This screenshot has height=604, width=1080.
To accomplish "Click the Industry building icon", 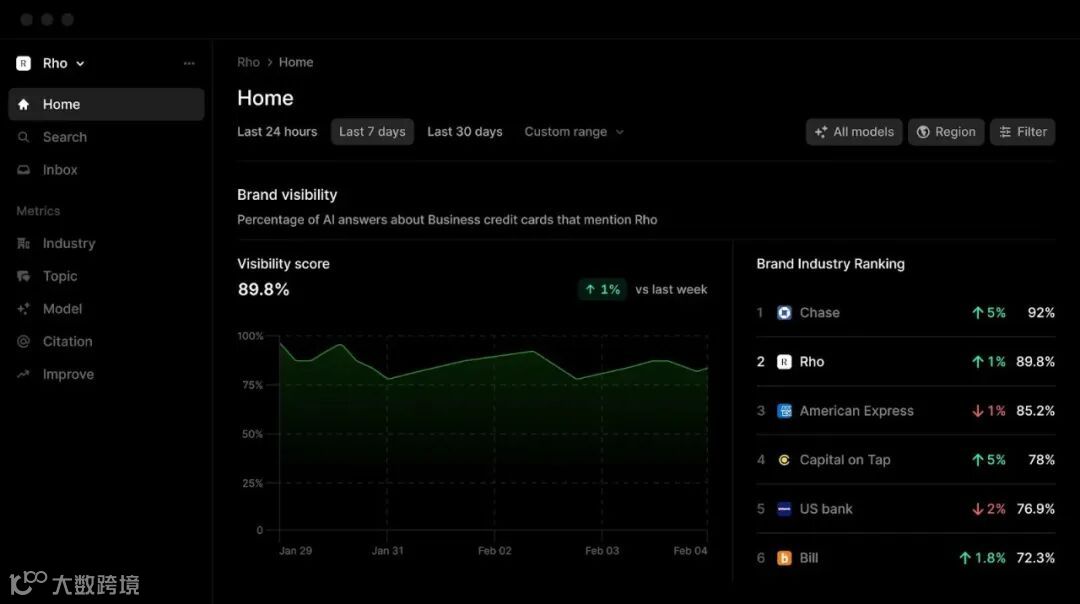I will (x=23, y=243).
